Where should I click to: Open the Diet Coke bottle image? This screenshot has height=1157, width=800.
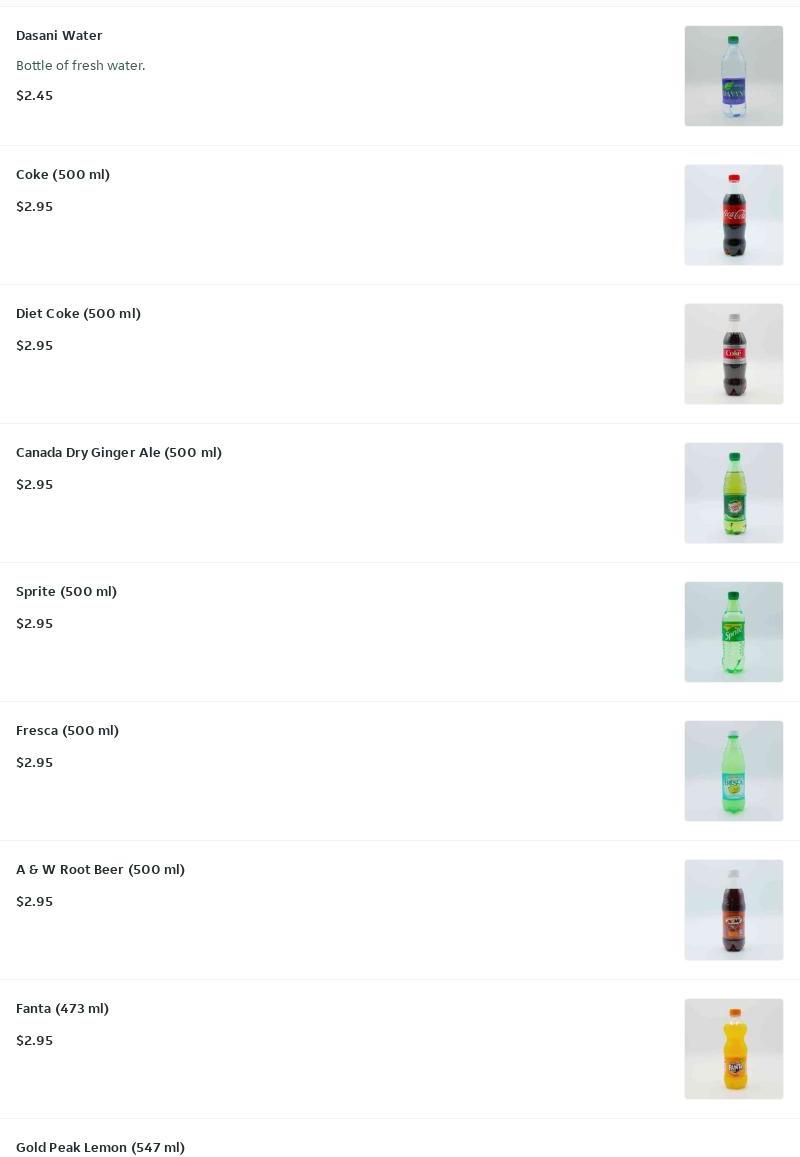click(x=734, y=354)
